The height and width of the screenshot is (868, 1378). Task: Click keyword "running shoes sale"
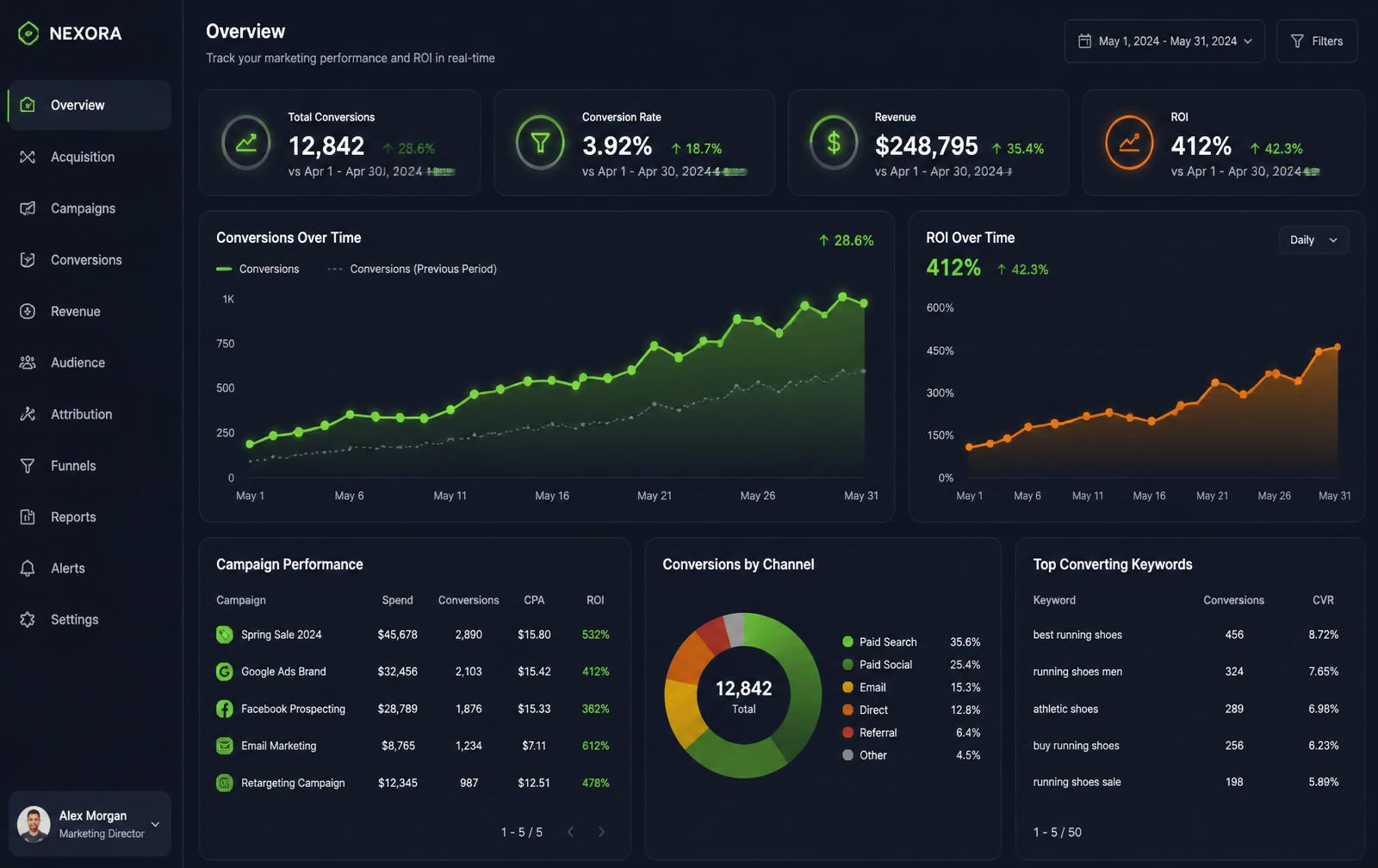pyautogui.click(x=1077, y=782)
